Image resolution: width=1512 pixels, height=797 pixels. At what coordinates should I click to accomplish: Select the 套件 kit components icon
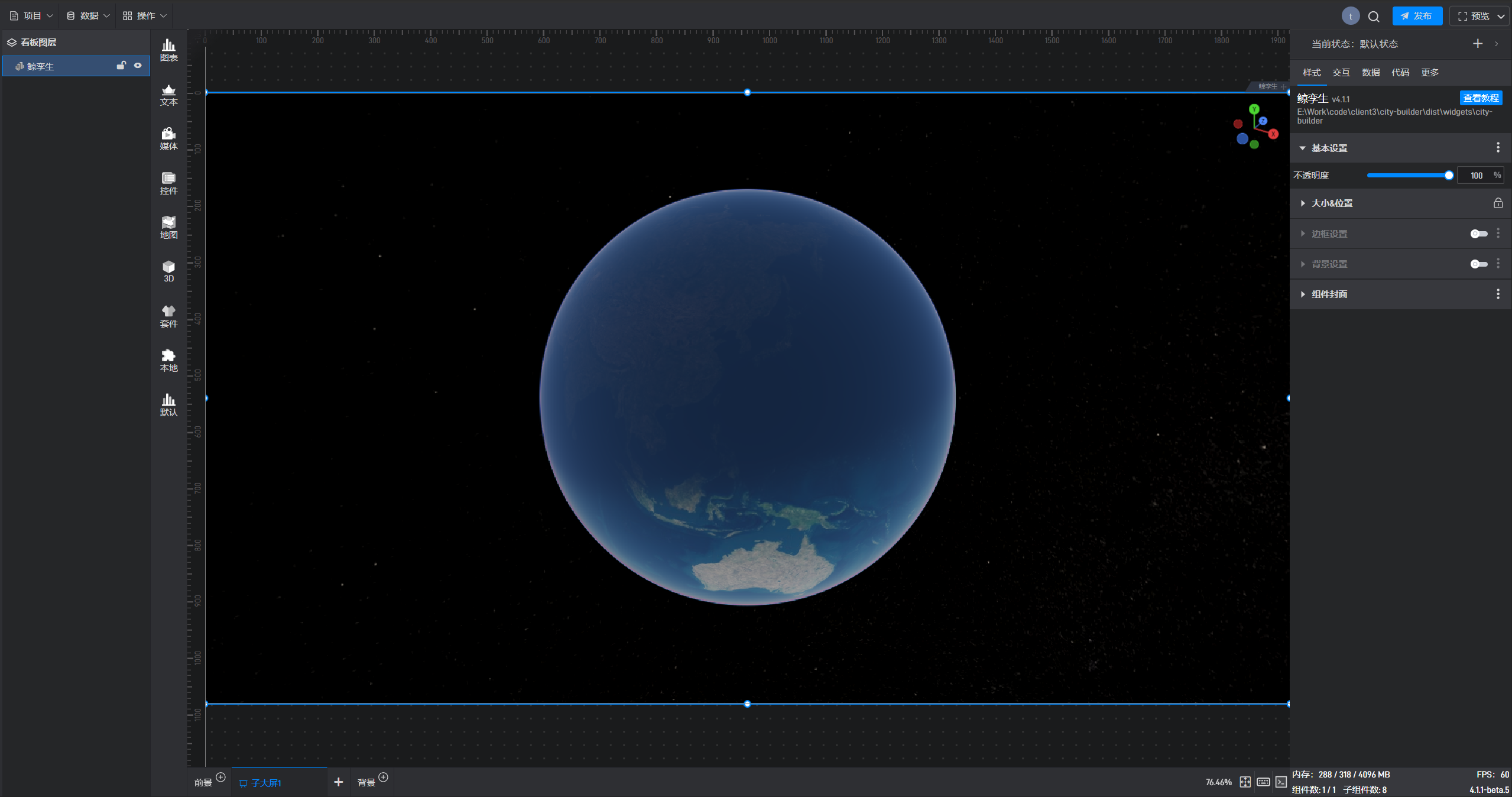point(168,316)
